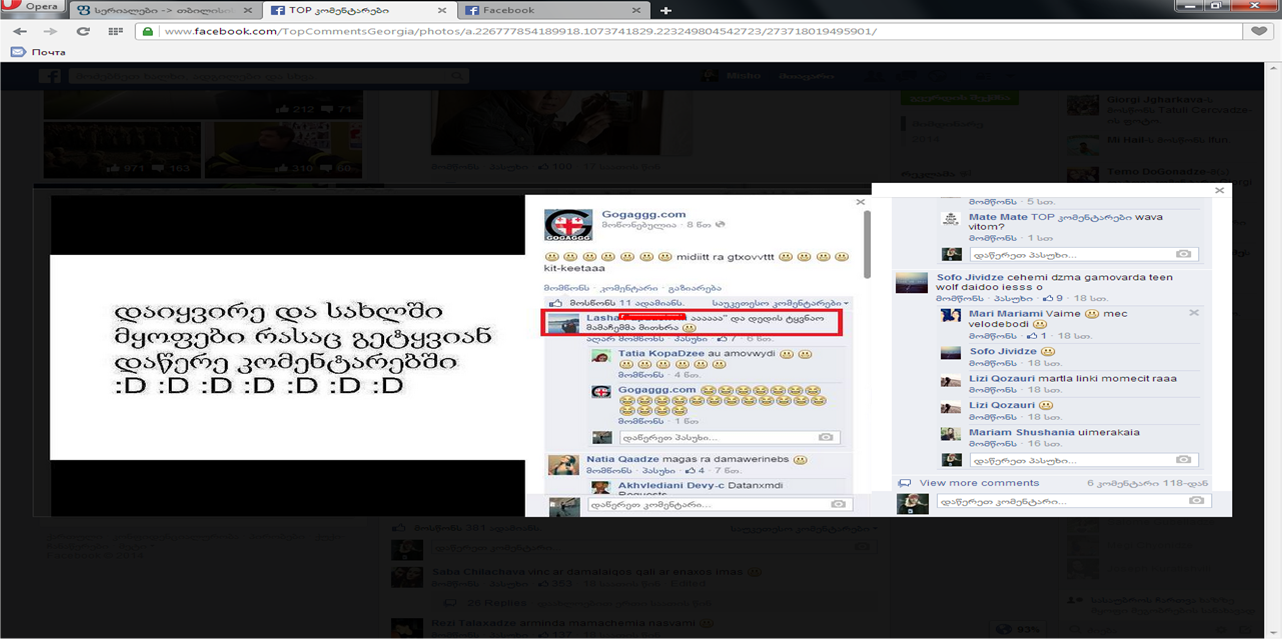Viewport: 1282px width, 639px height.
Task: Reload the current page
Action: pyautogui.click(x=83, y=31)
